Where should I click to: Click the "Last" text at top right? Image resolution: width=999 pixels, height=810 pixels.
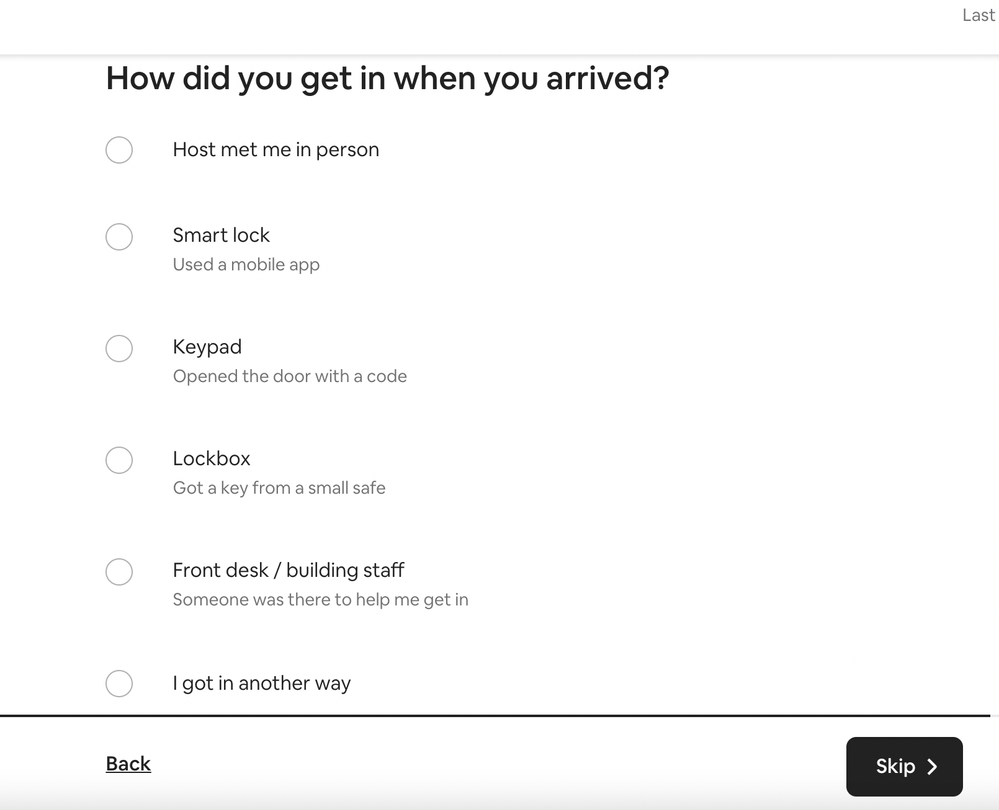point(978,15)
